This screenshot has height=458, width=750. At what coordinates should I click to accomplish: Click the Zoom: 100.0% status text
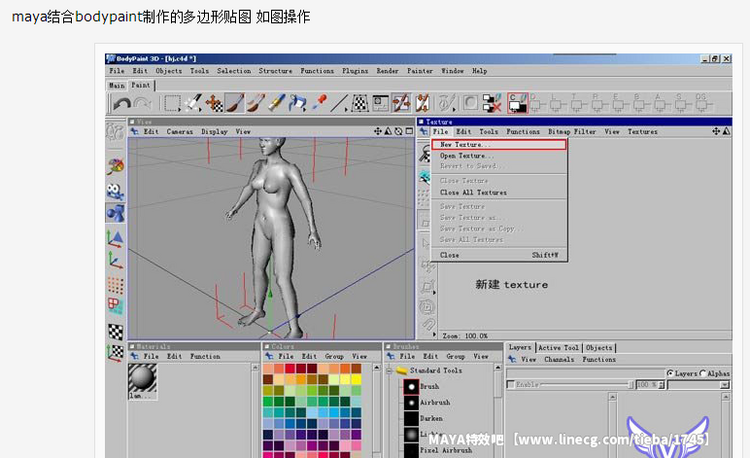465,336
